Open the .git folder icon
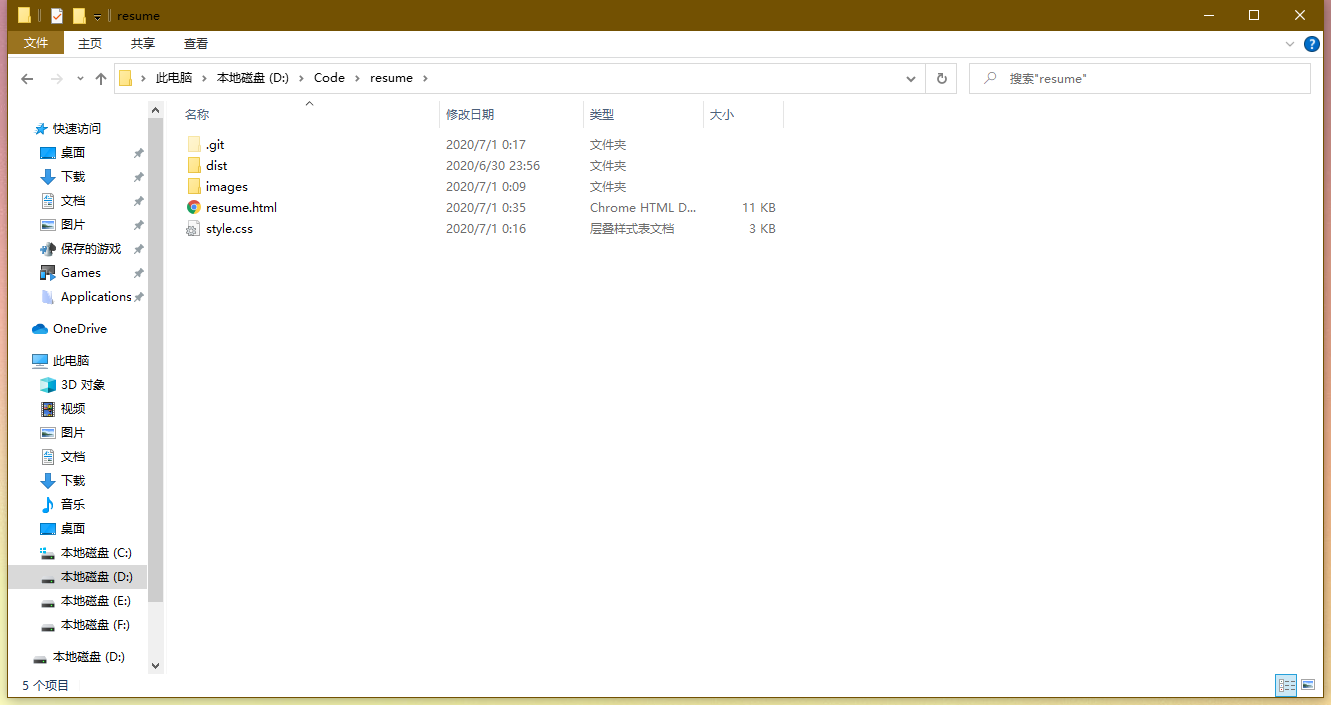 click(194, 145)
